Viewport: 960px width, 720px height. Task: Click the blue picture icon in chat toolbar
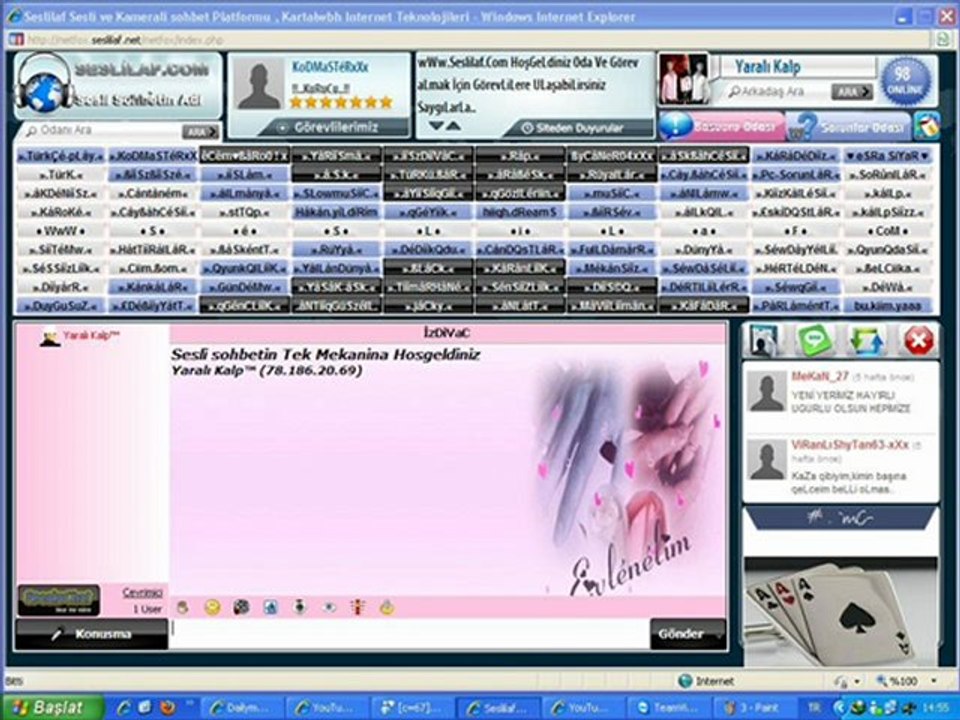270,607
